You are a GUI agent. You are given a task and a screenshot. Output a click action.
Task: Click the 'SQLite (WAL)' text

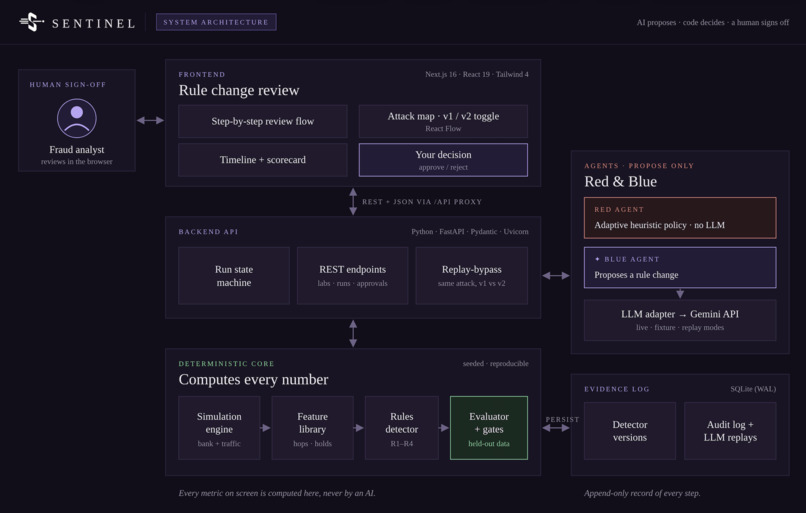point(753,389)
